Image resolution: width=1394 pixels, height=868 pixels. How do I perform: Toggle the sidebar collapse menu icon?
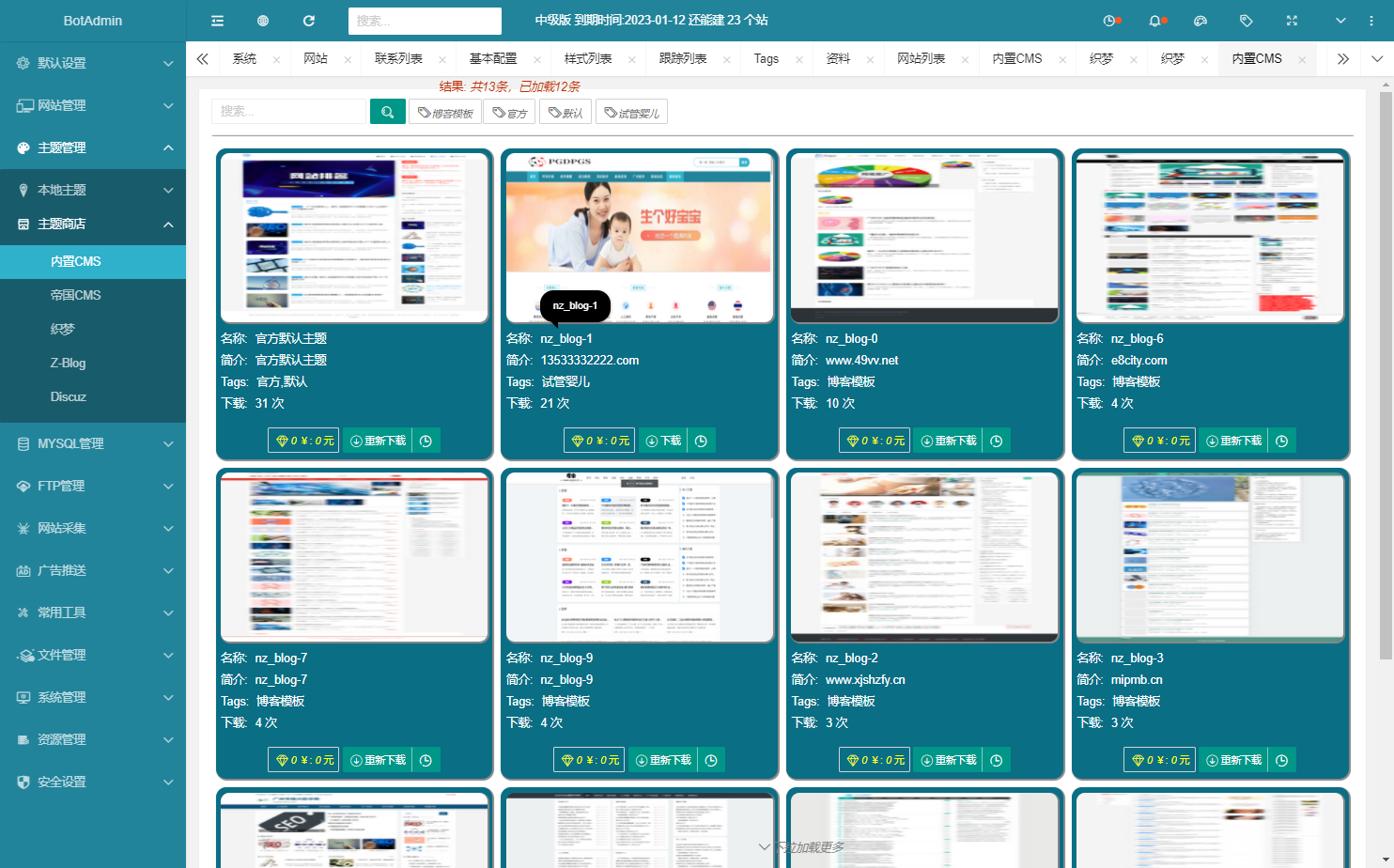tap(217, 21)
